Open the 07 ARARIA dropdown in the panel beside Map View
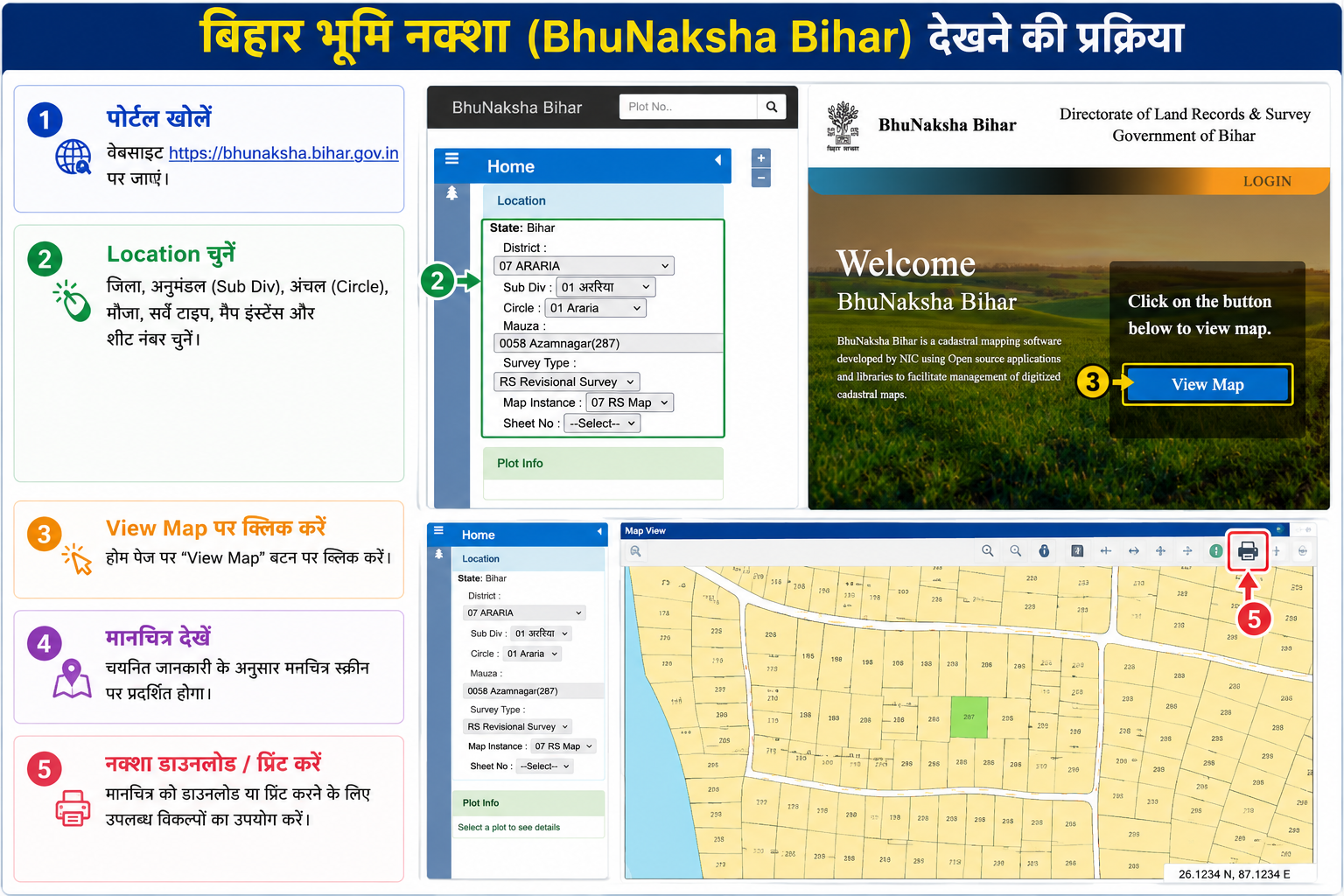 [524, 612]
